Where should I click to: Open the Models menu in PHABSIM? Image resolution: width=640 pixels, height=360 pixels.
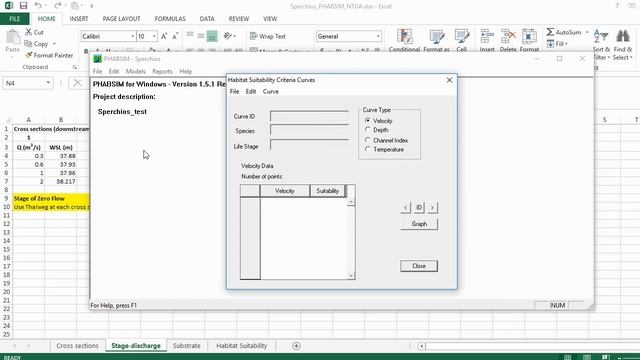click(x=136, y=71)
